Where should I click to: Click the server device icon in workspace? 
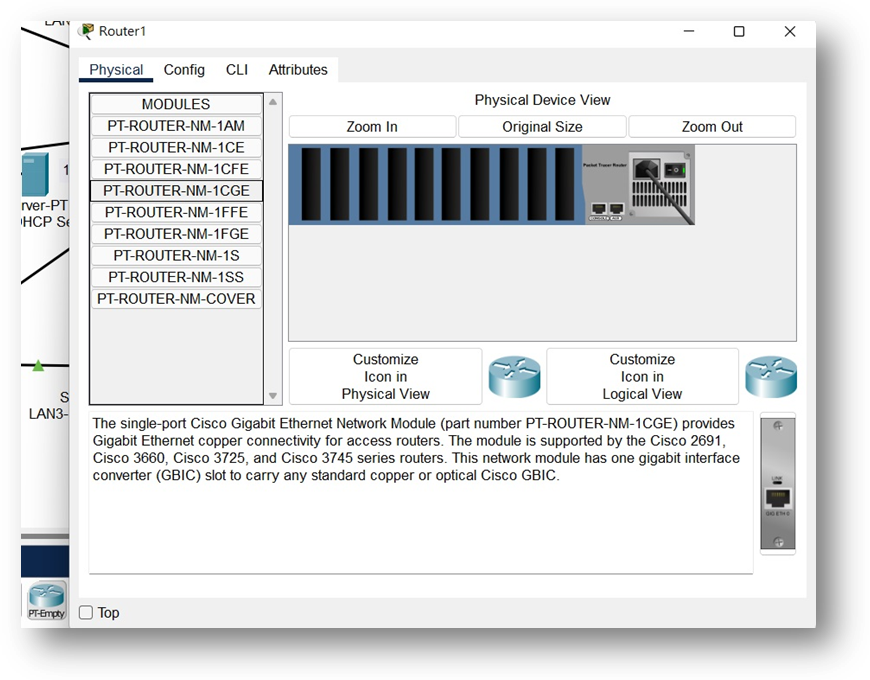pyautogui.click(x=32, y=176)
